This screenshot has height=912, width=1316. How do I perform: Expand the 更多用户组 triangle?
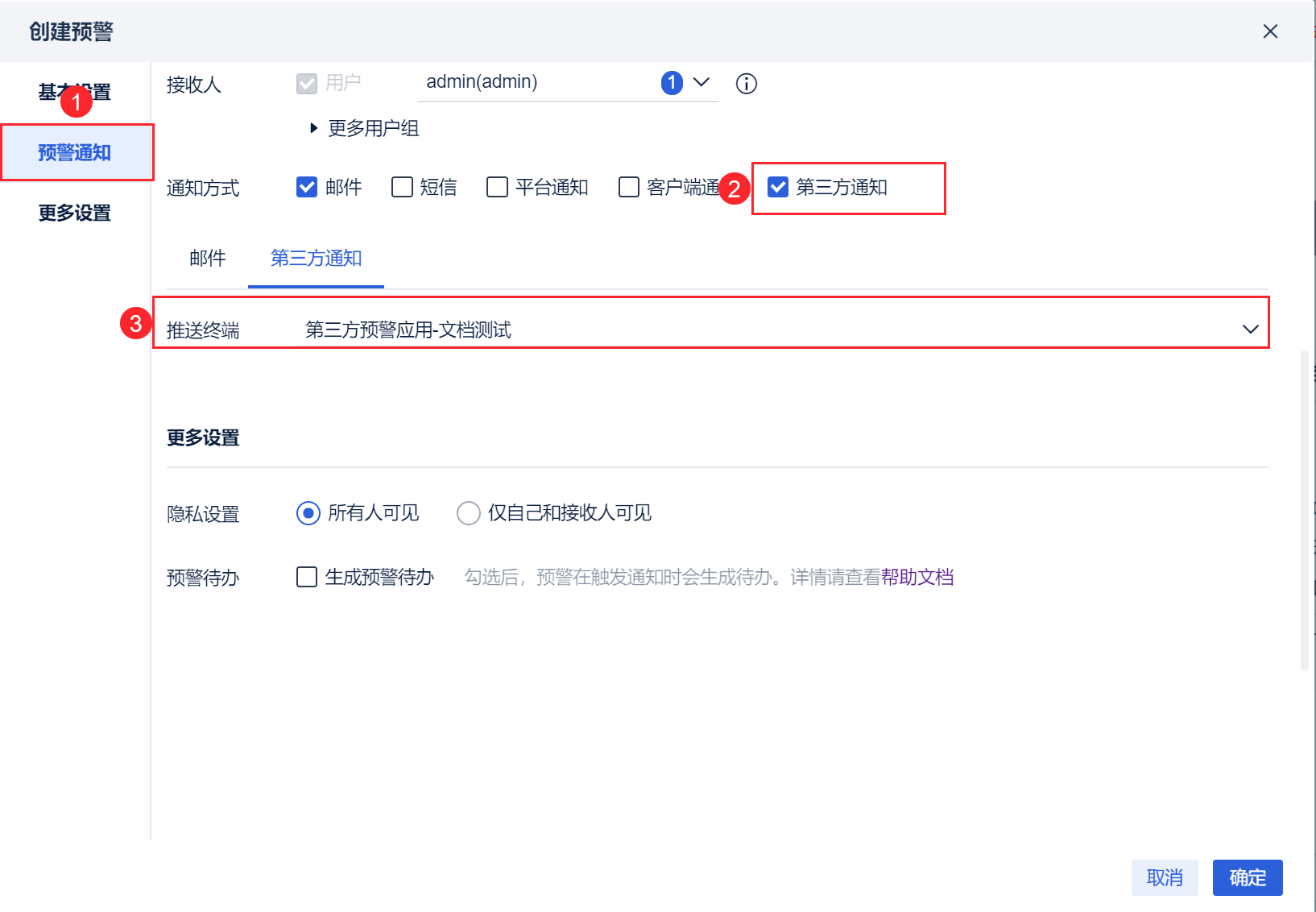tap(314, 128)
